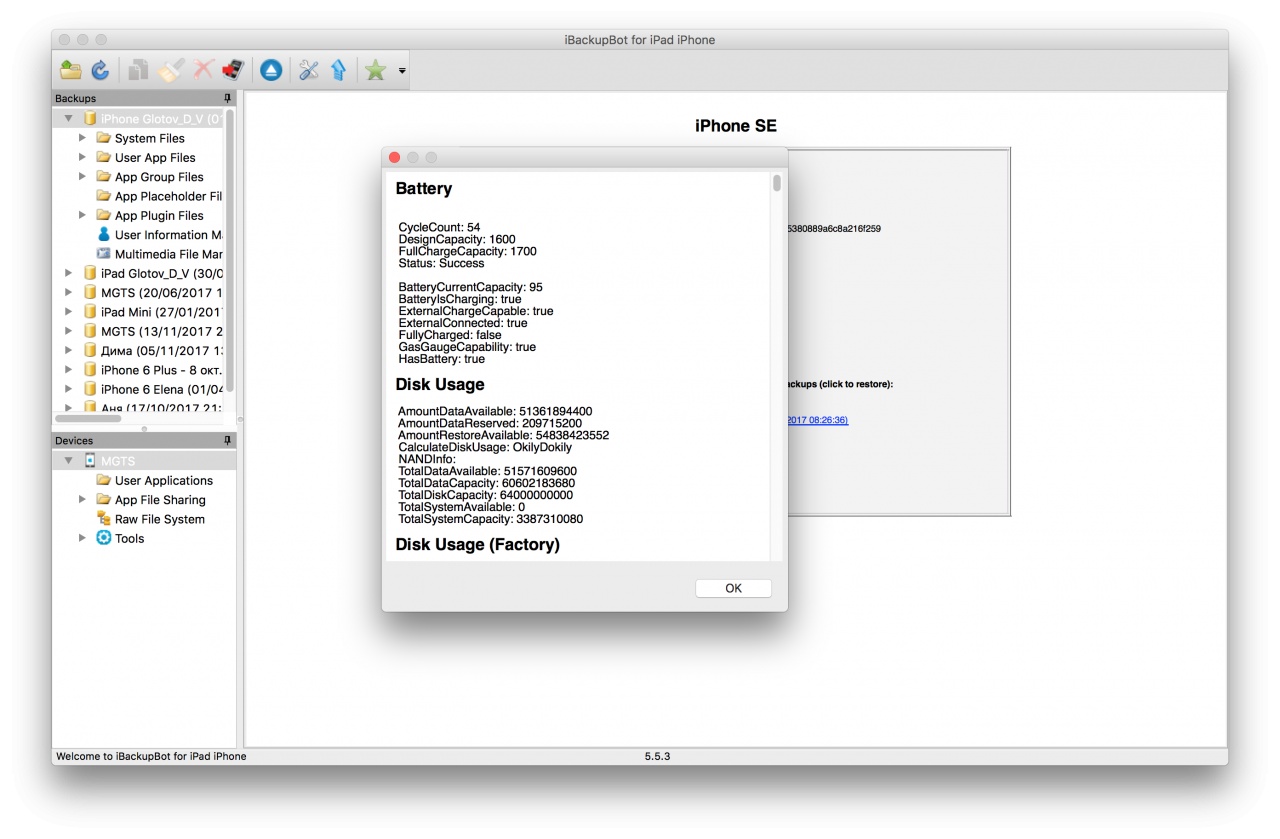Screen dimensions: 1280x839
Task: Open the dropdown arrow beside green star
Action: [x=402, y=71]
